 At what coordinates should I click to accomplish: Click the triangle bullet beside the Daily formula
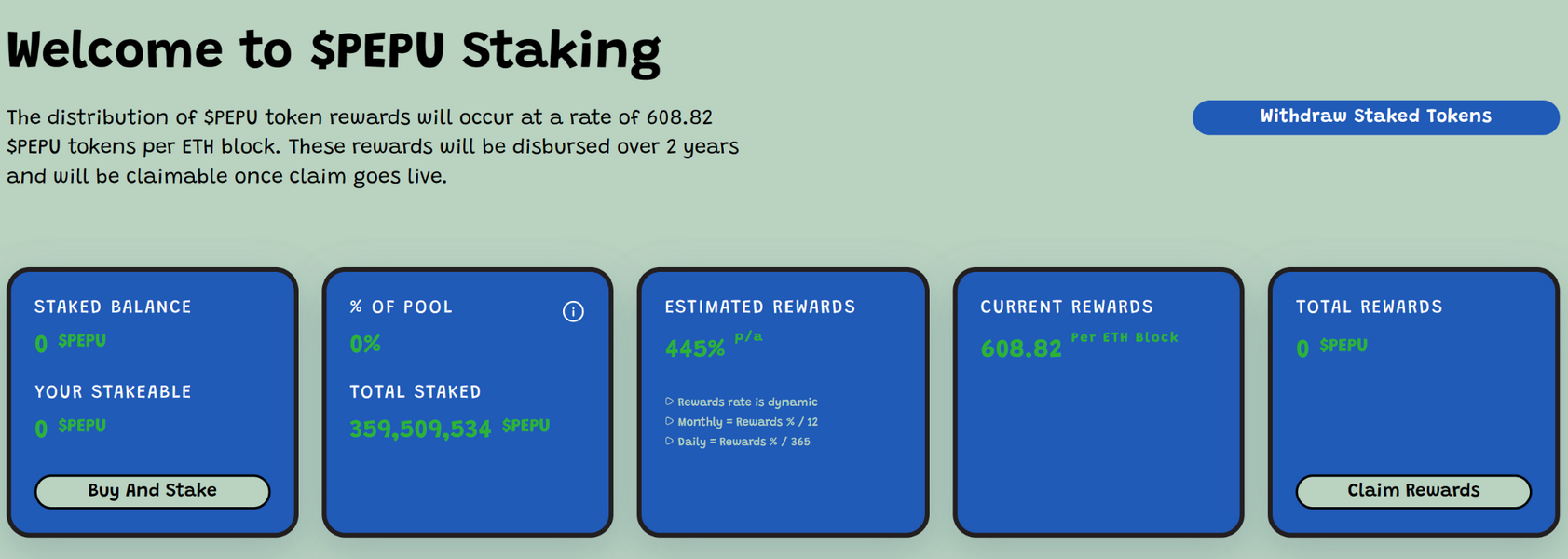coord(669,442)
